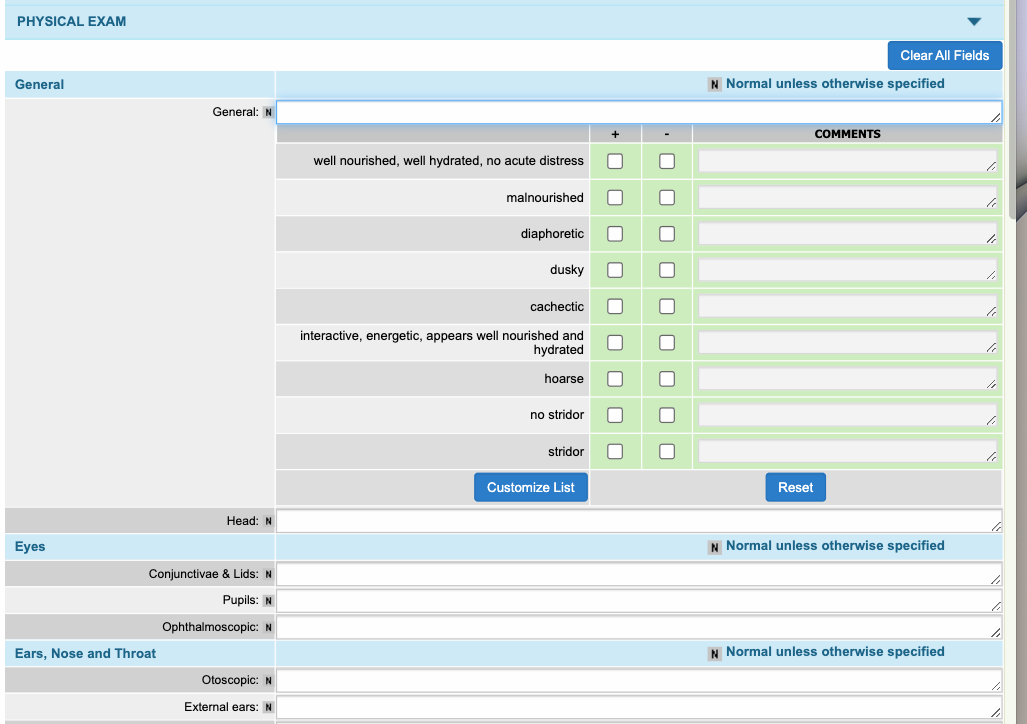Collapse the Physical Exam section arrow
Image resolution: width=1027 pixels, height=724 pixels.
pyautogui.click(x=974, y=21)
